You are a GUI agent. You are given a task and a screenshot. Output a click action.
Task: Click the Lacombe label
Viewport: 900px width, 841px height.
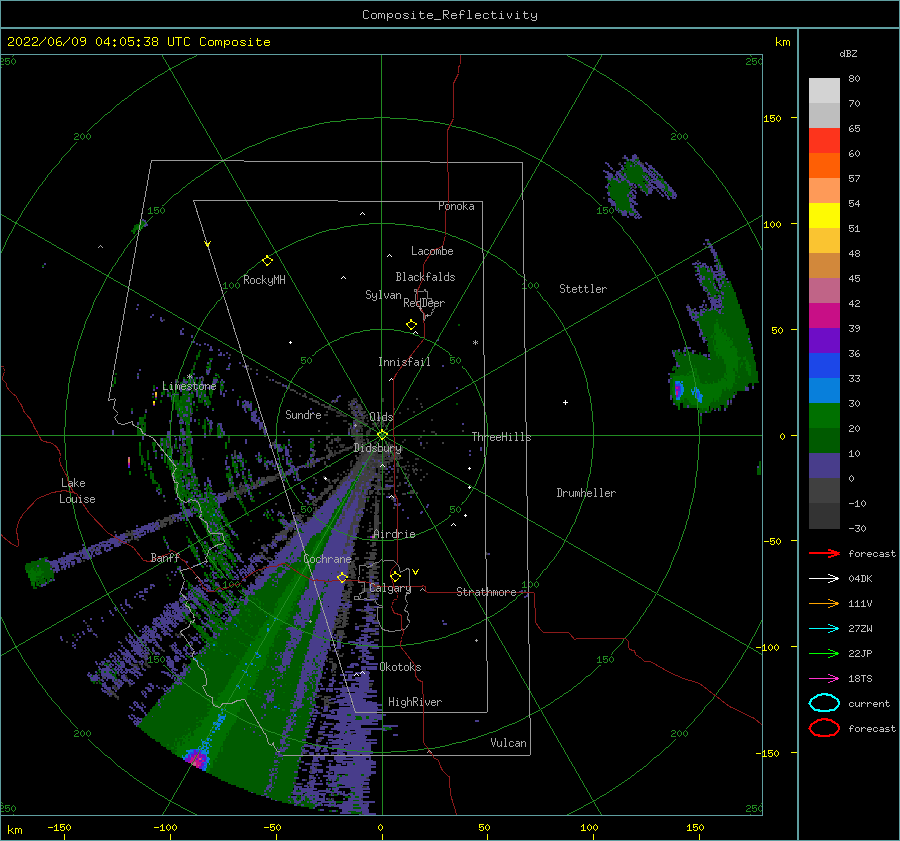432,251
